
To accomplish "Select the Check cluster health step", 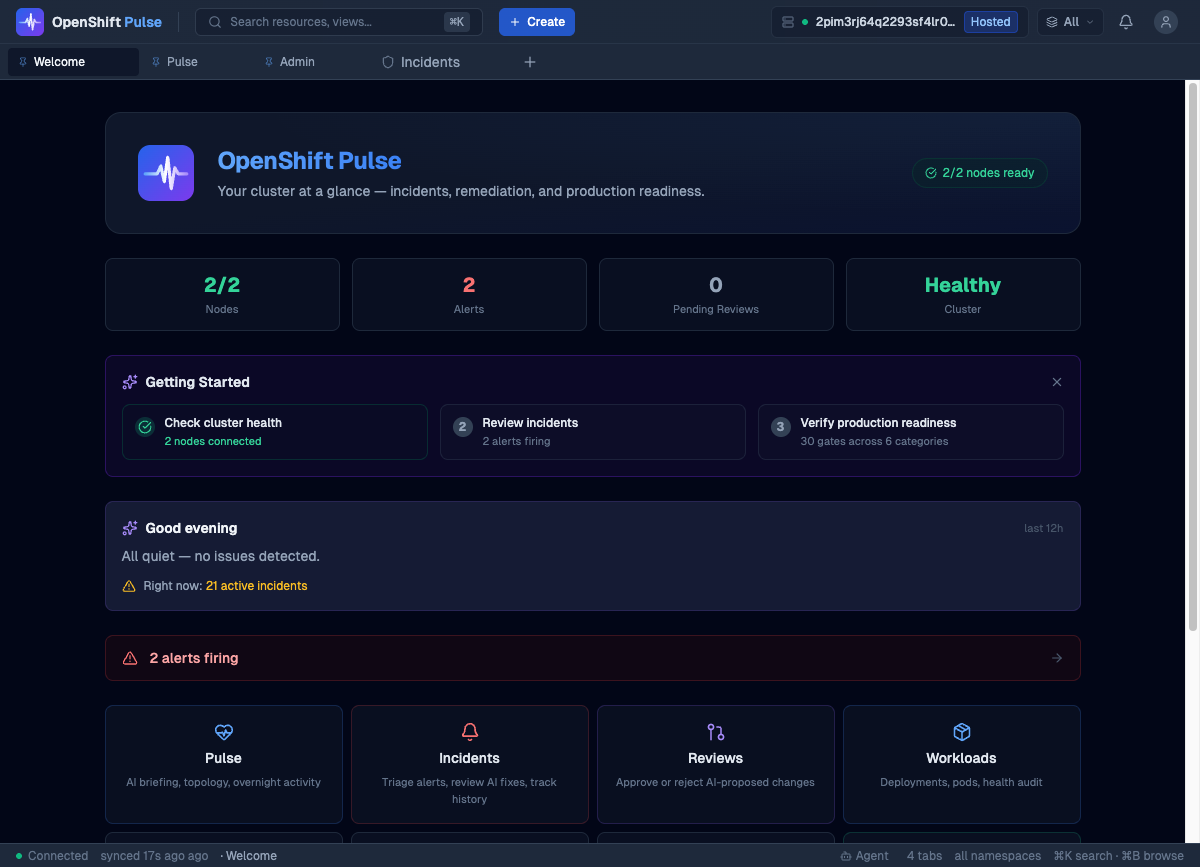I will 275,432.
